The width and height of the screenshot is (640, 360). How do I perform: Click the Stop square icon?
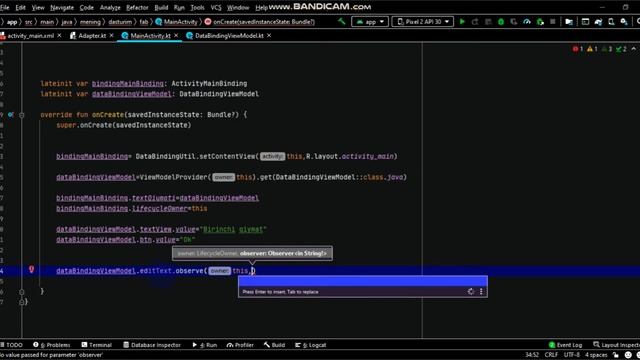coord(553,22)
